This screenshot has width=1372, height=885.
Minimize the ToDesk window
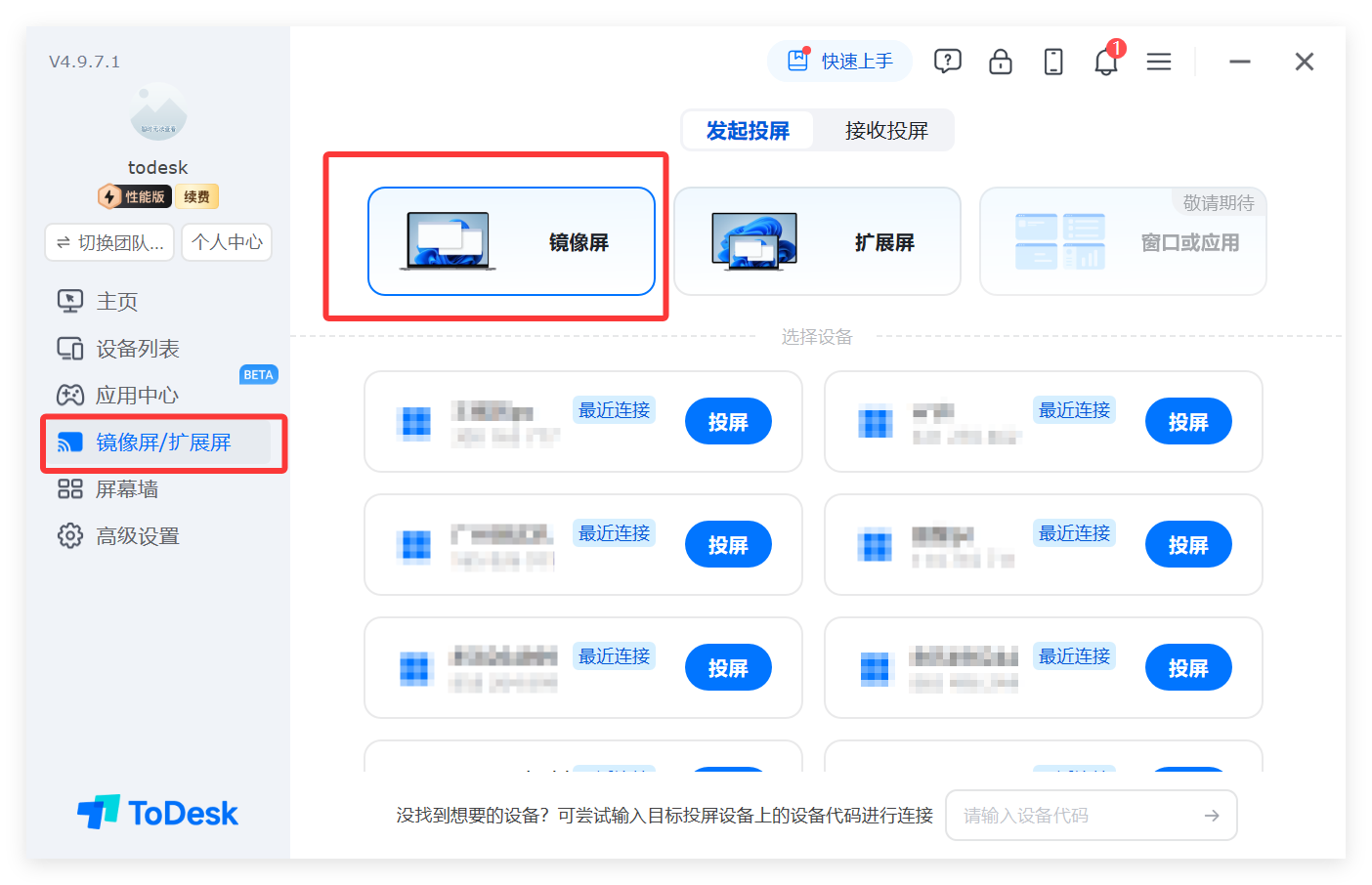[1240, 62]
